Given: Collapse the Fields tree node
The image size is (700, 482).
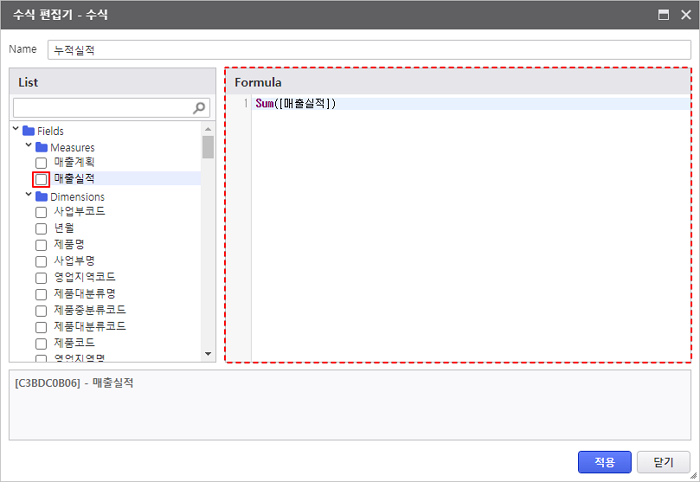Looking at the screenshot, I should (x=16, y=129).
